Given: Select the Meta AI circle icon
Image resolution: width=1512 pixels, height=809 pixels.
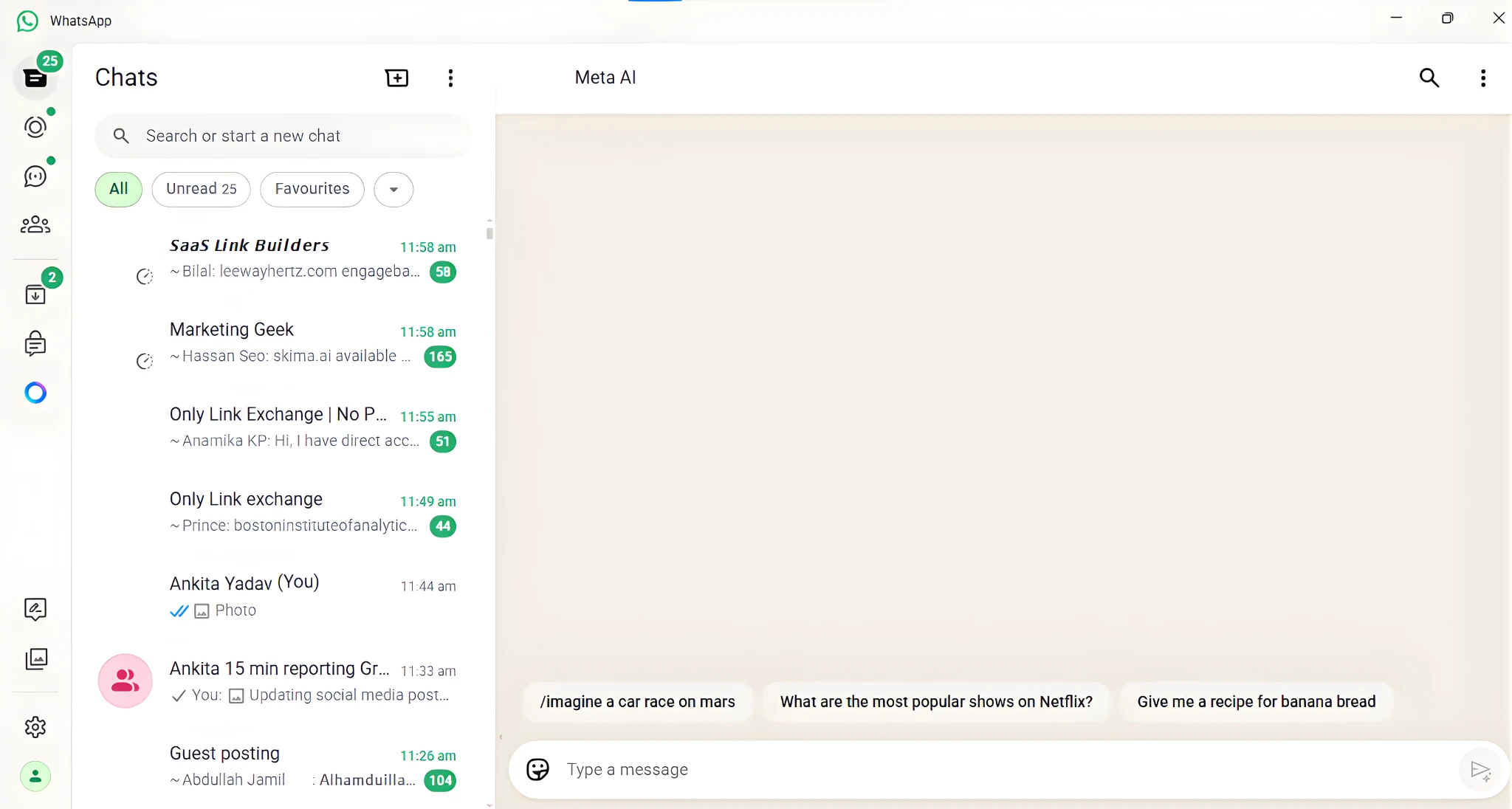Looking at the screenshot, I should click(35, 393).
